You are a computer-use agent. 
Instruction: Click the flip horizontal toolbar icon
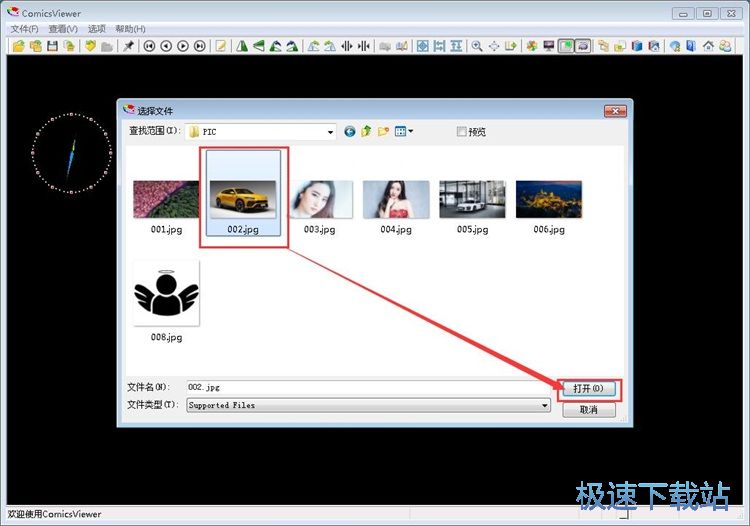tap(242, 46)
